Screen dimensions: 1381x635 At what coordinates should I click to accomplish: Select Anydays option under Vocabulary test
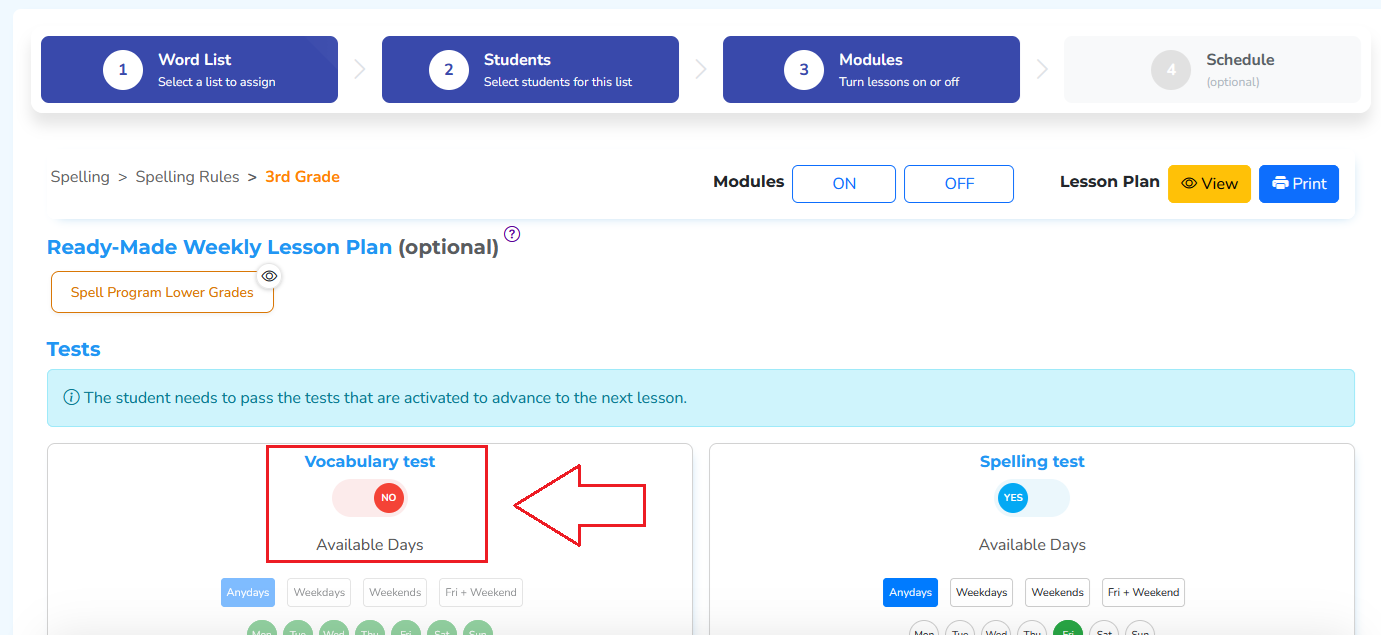(x=248, y=592)
